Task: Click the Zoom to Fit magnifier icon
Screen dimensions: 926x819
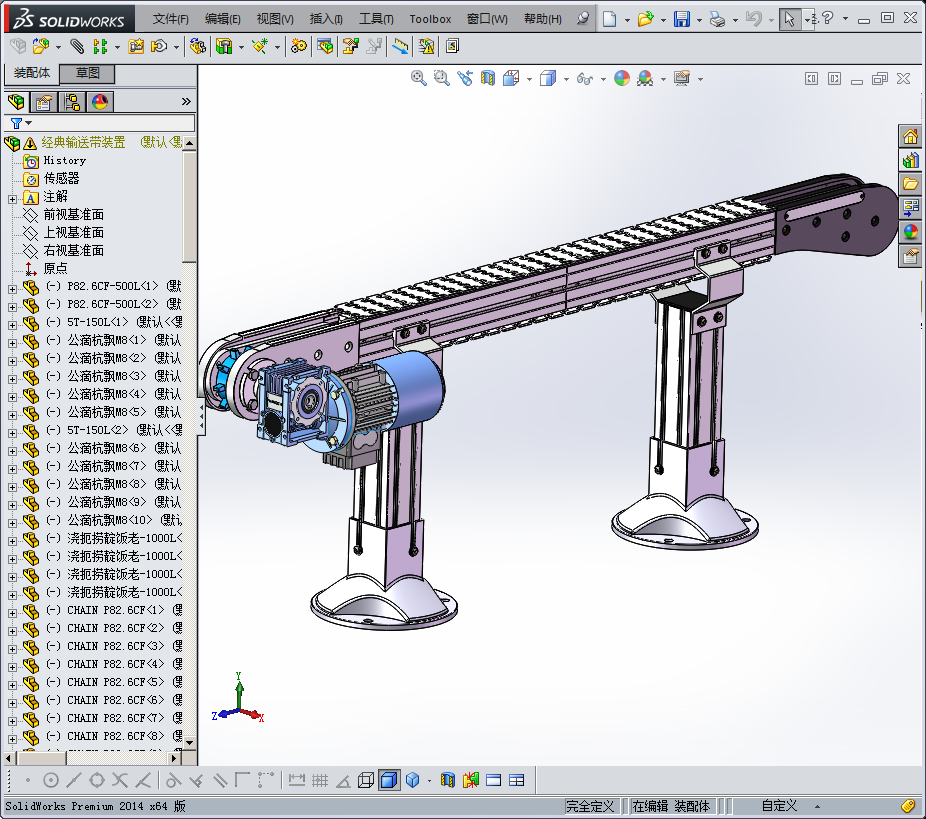Action: (419, 78)
